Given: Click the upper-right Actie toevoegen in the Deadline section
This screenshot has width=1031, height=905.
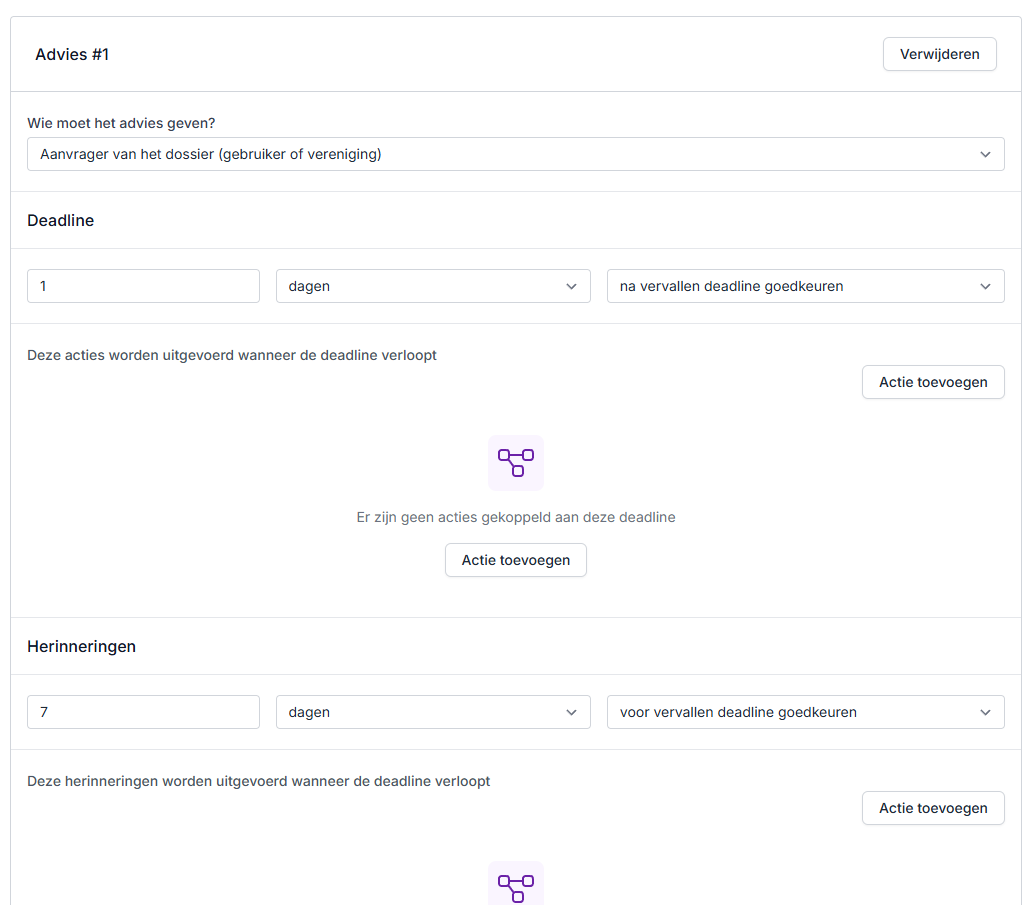Looking at the screenshot, I should [x=933, y=382].
